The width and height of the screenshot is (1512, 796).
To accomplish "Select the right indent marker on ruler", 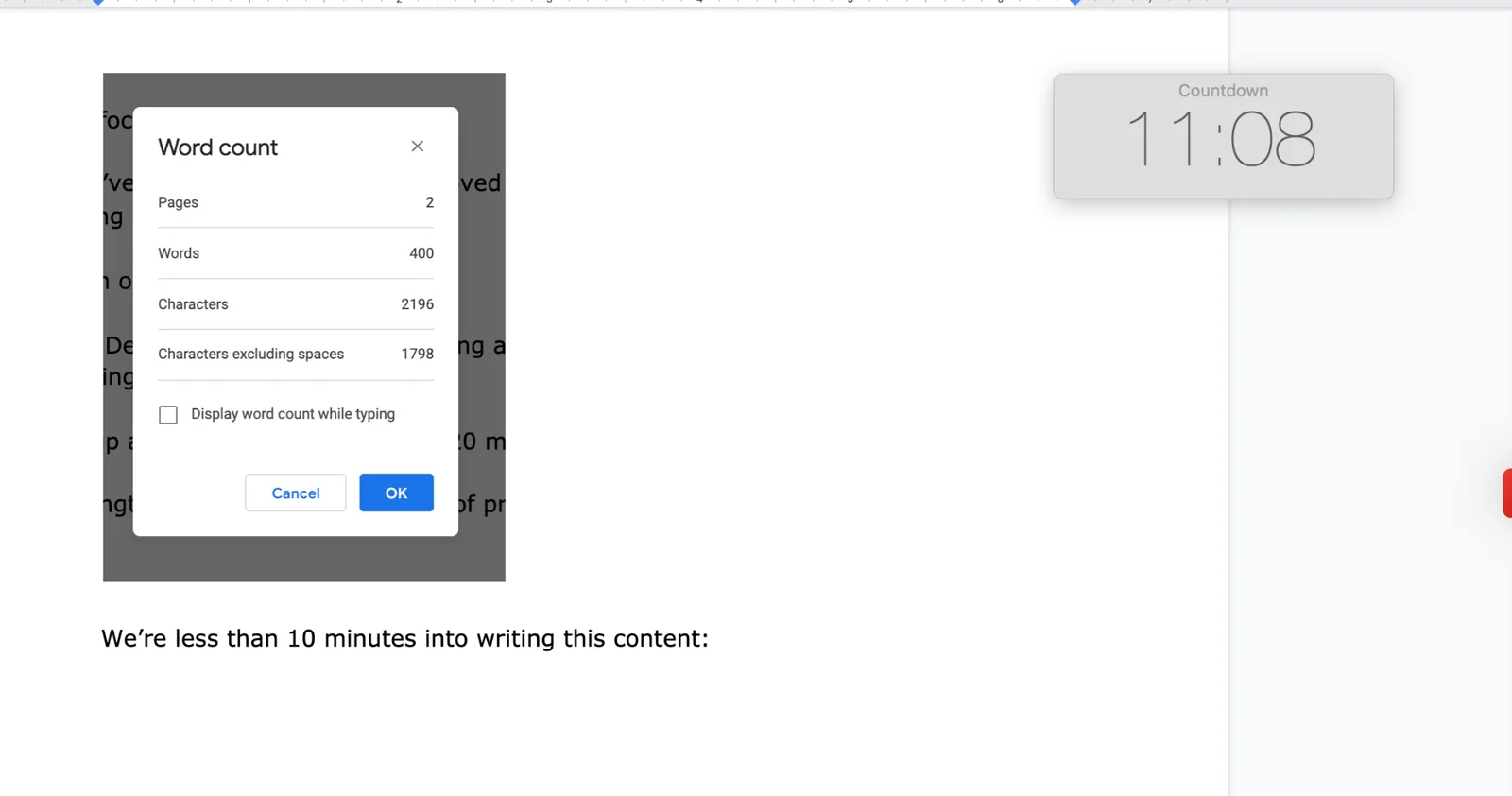I will tap(1075, 3).
